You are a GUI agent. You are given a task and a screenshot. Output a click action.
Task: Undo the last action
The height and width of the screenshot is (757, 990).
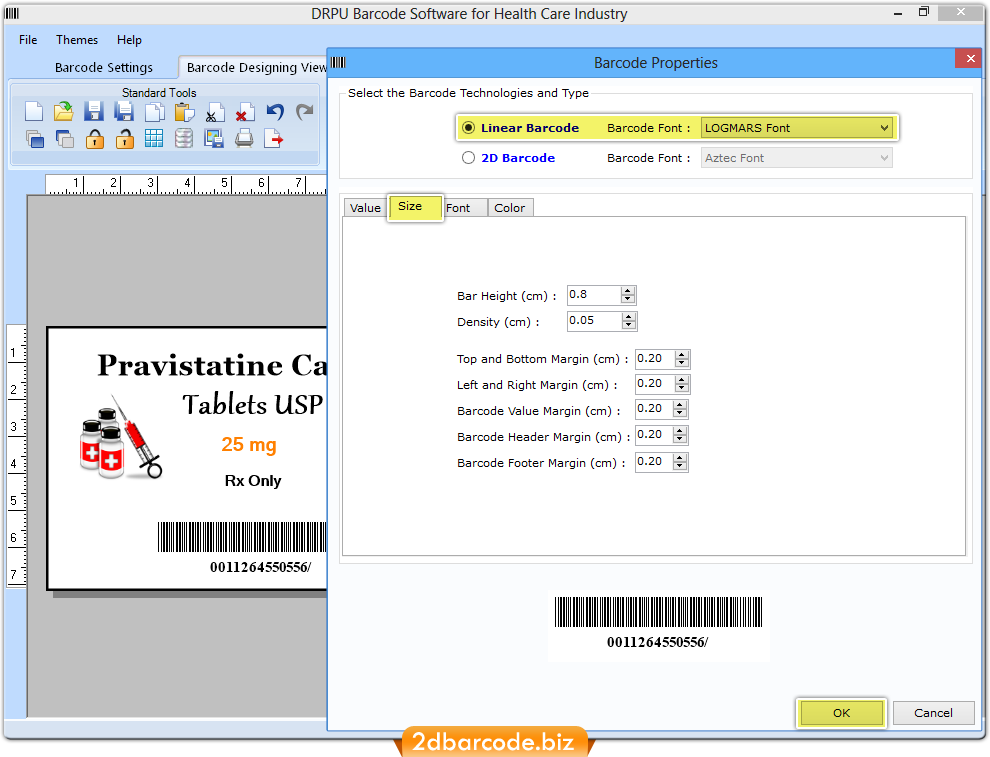point(275,112)
